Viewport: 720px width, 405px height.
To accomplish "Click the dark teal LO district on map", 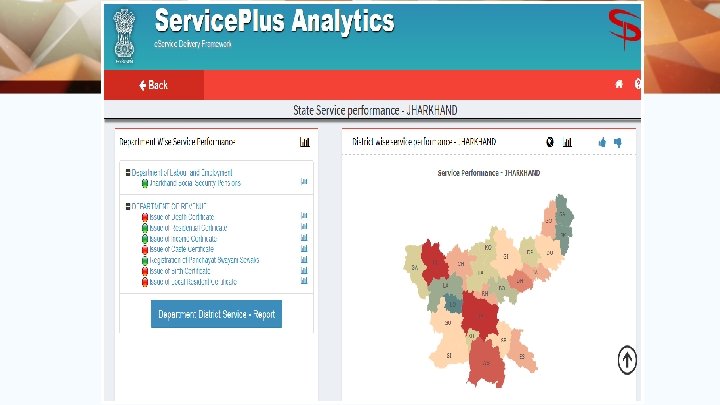I will [x=452, y=304].
